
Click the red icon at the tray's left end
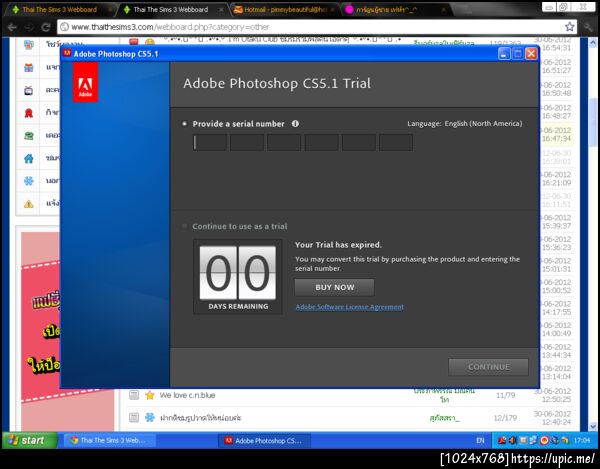(x=502, y=440)
